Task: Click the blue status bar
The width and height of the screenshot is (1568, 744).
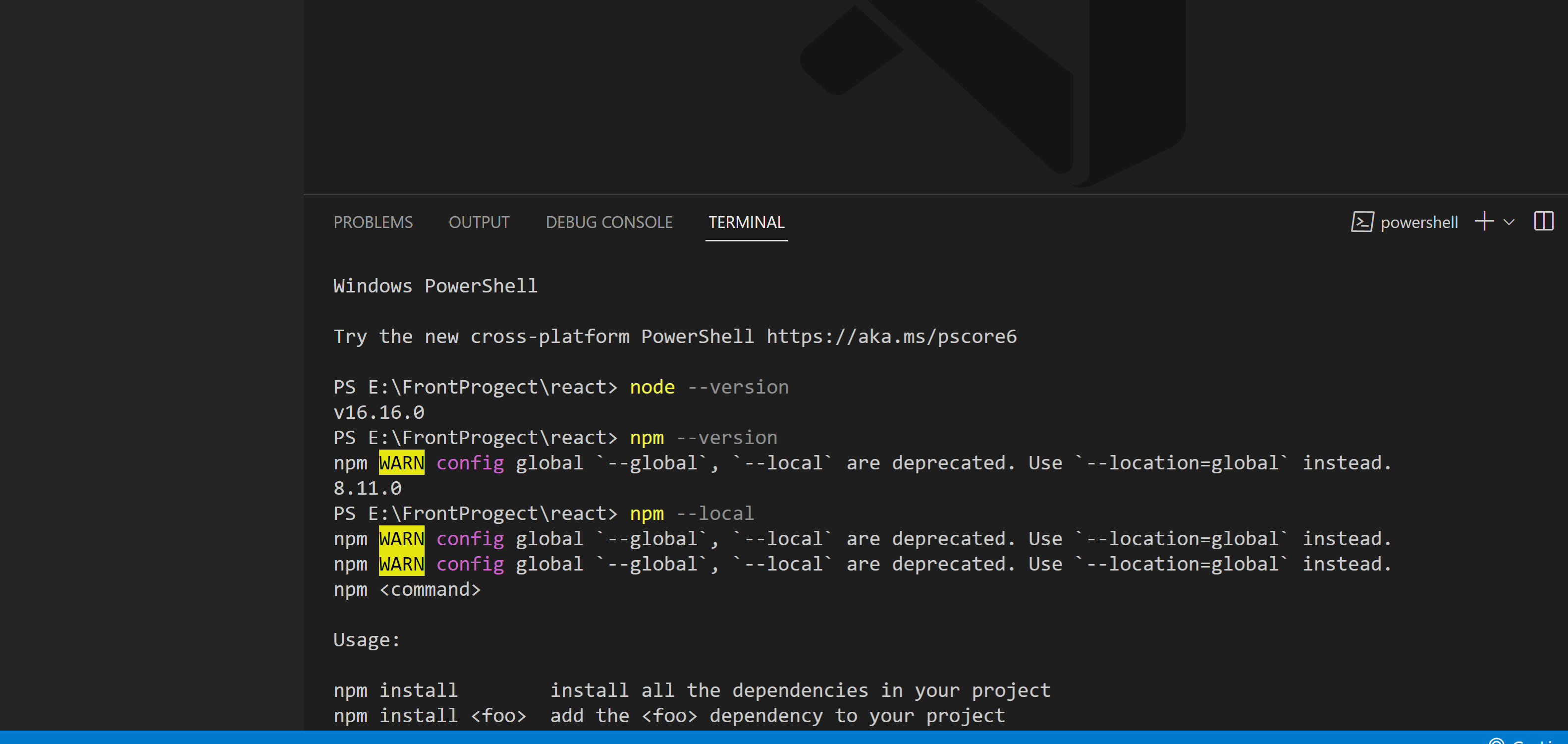Action: pyautogui.click(x=784, y=737)
